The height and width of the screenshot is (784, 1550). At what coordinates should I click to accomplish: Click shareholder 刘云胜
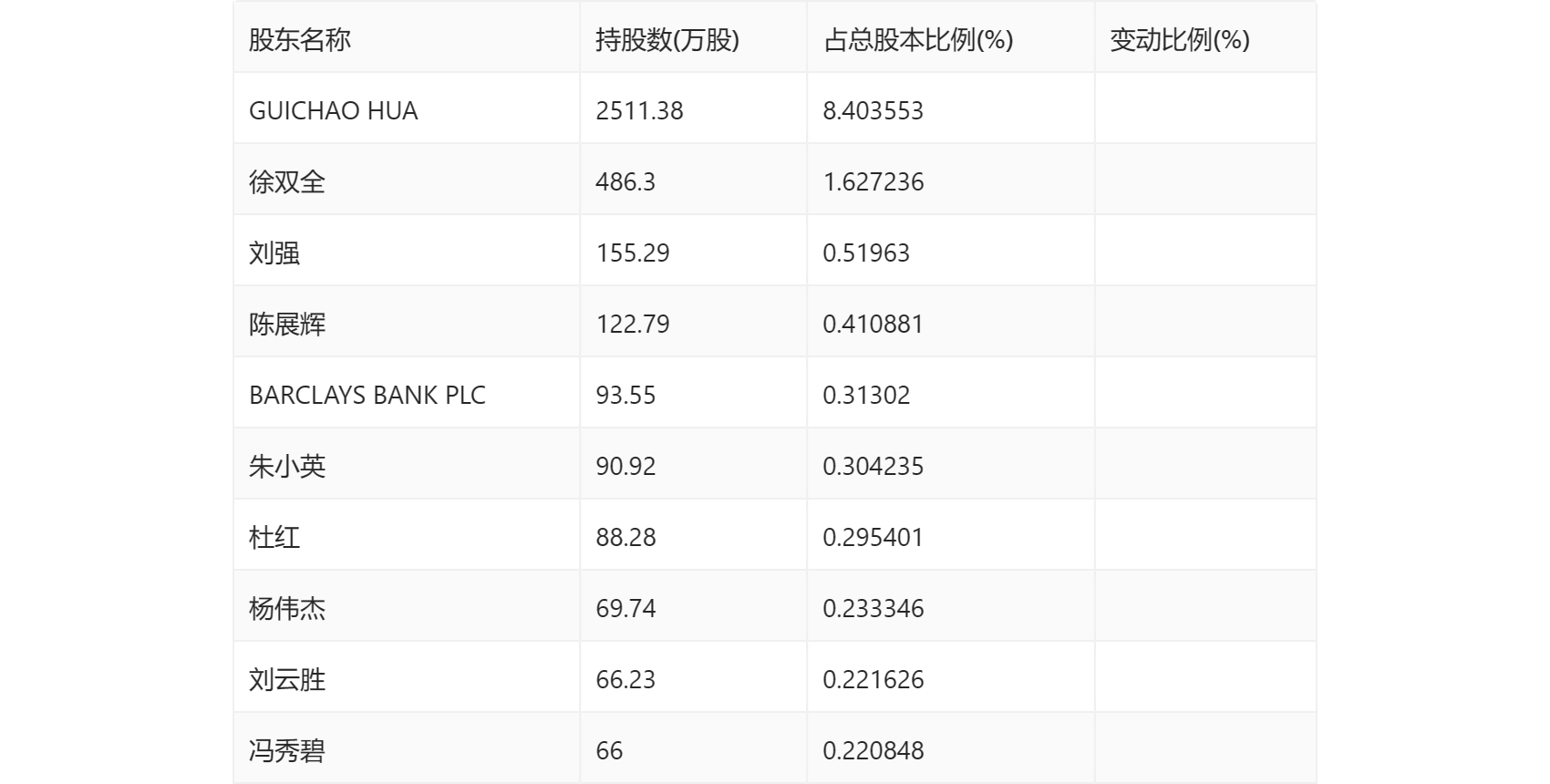[x=287, y=680]
